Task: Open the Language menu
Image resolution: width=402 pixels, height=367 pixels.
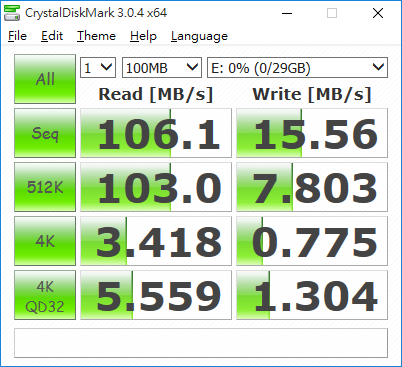Action: pyautogui.click(x=199, y=36)
